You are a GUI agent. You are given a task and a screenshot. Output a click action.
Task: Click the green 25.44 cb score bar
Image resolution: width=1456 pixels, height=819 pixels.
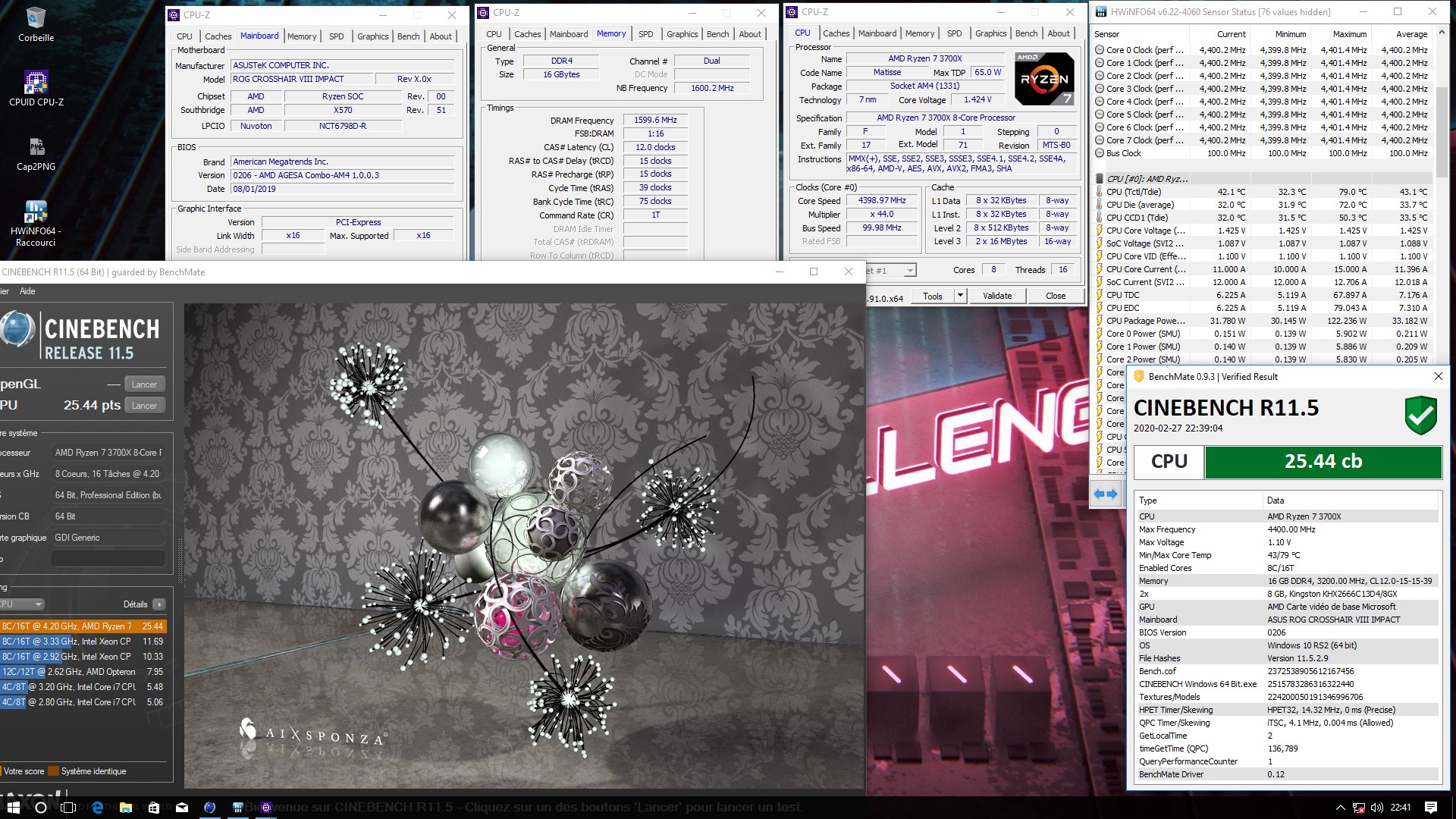pyautogui.click(x=1323, y=462)
